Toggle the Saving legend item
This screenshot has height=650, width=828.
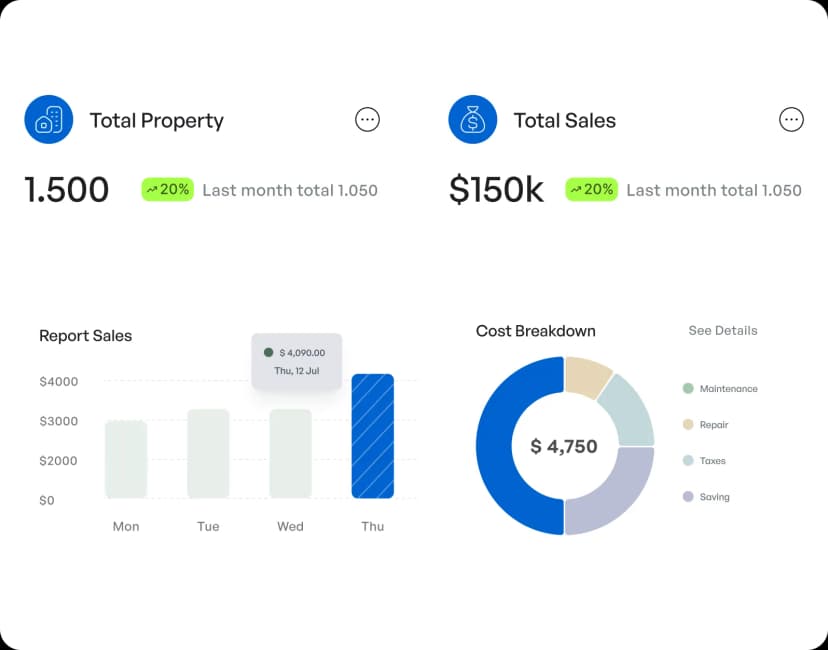click(x=706, y=497)
